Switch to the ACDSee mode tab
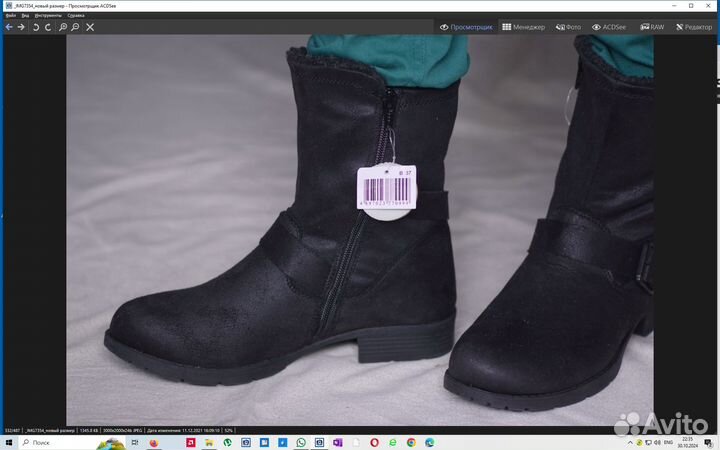 (609, 27)
